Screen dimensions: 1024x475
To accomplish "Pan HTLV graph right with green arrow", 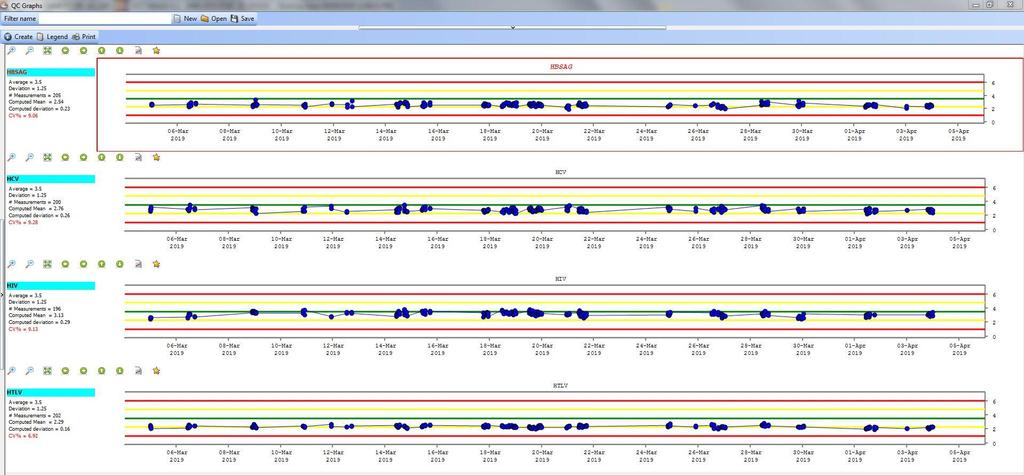I will 84,370.
